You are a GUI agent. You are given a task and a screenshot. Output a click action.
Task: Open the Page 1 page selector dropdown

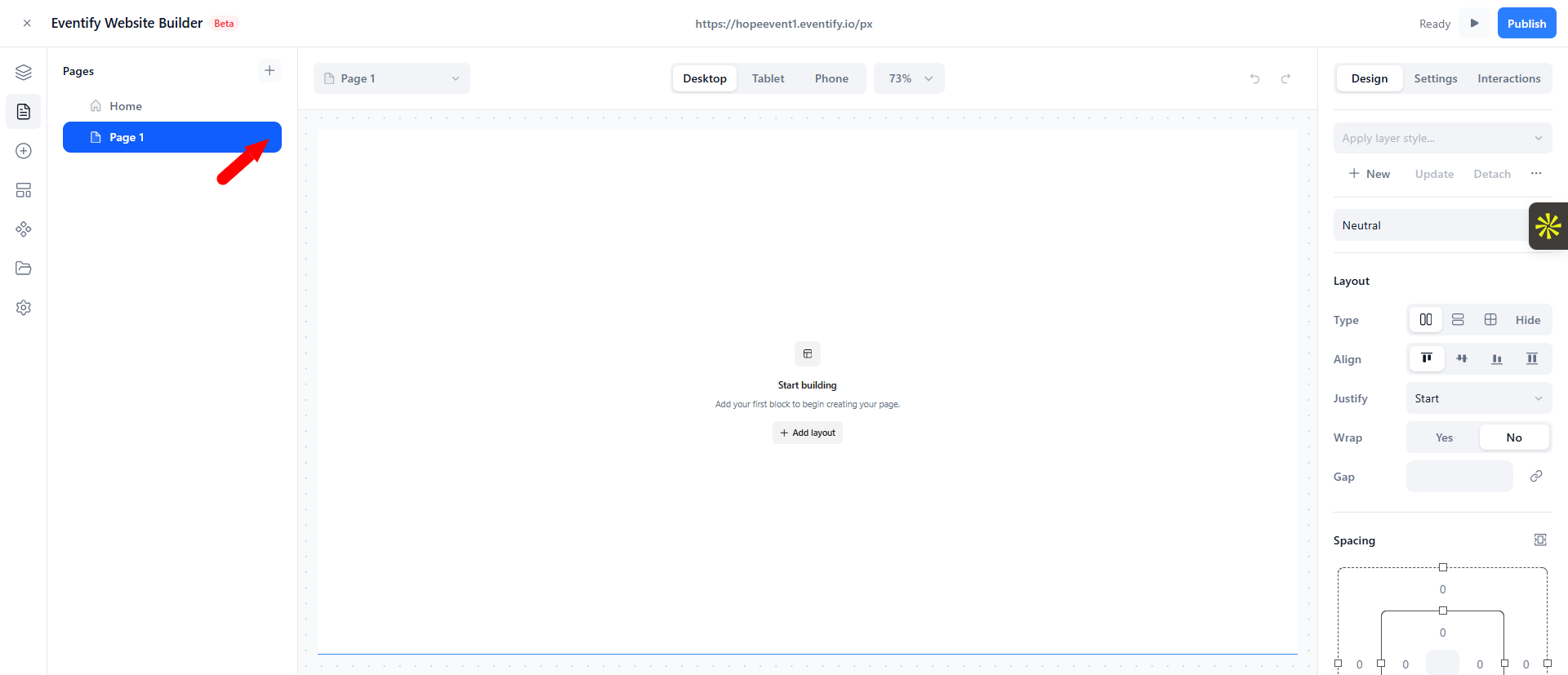click(392, 78)
